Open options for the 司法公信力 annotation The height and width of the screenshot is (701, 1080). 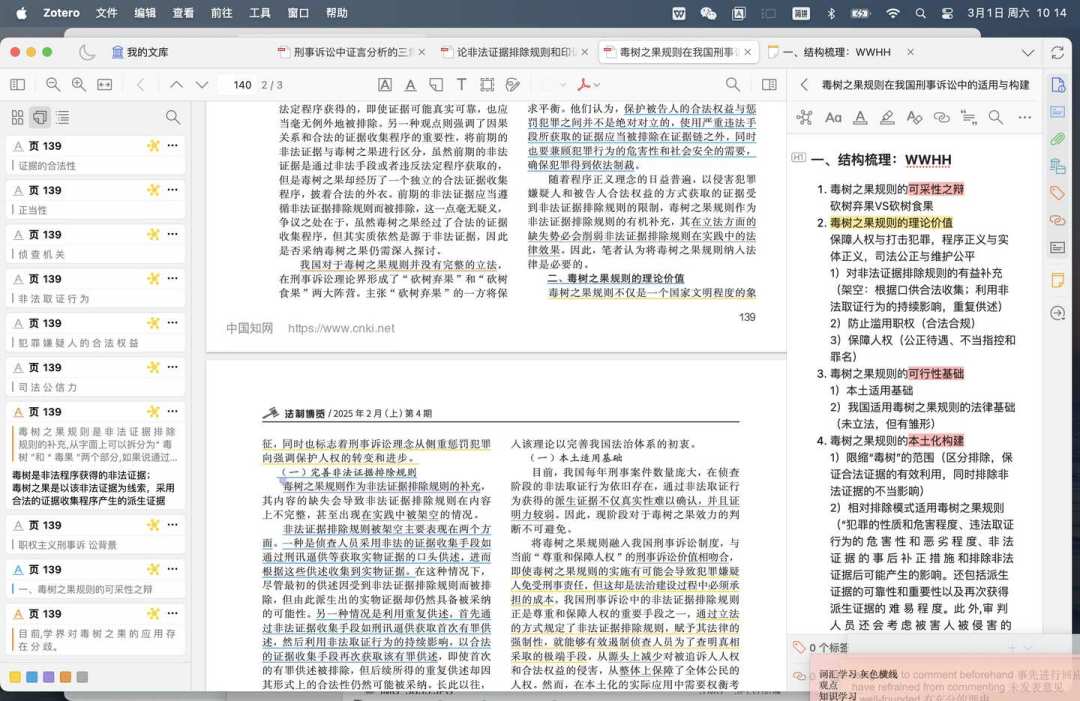tap(173, 367)
